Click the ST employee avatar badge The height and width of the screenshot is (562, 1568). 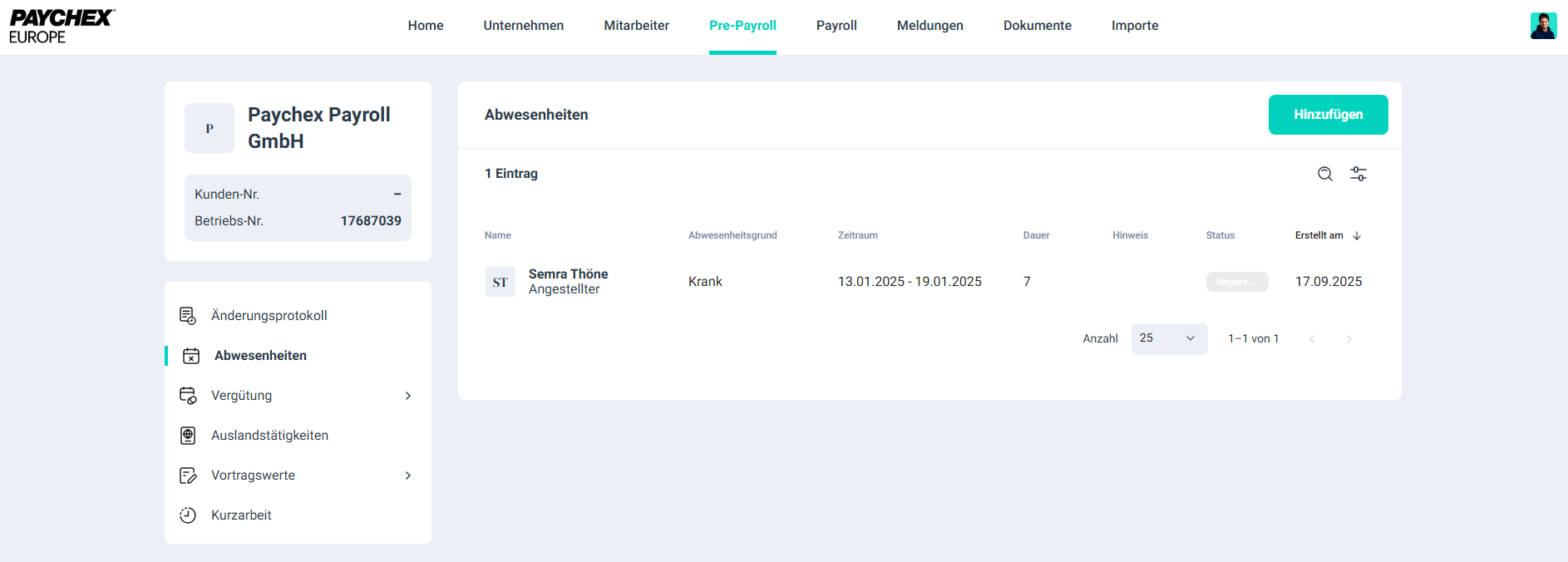click(x=500, y=282)
